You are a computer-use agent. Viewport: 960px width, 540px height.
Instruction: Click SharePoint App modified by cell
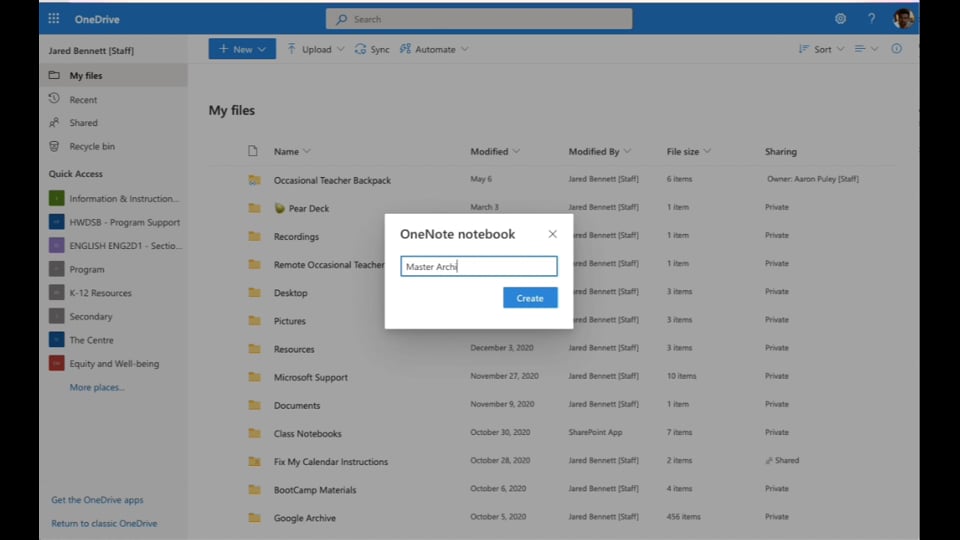click(x=595, y=432)
